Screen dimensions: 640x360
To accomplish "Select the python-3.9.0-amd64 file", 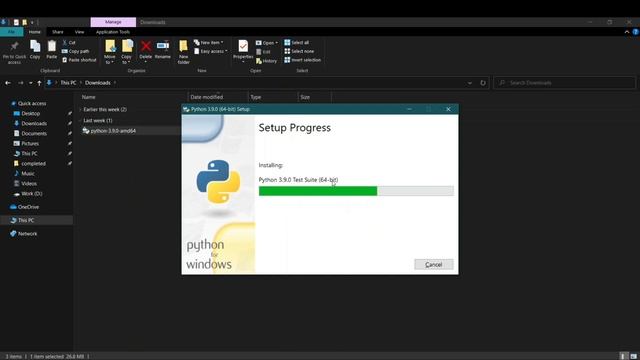I will click(x=113, y=131).
